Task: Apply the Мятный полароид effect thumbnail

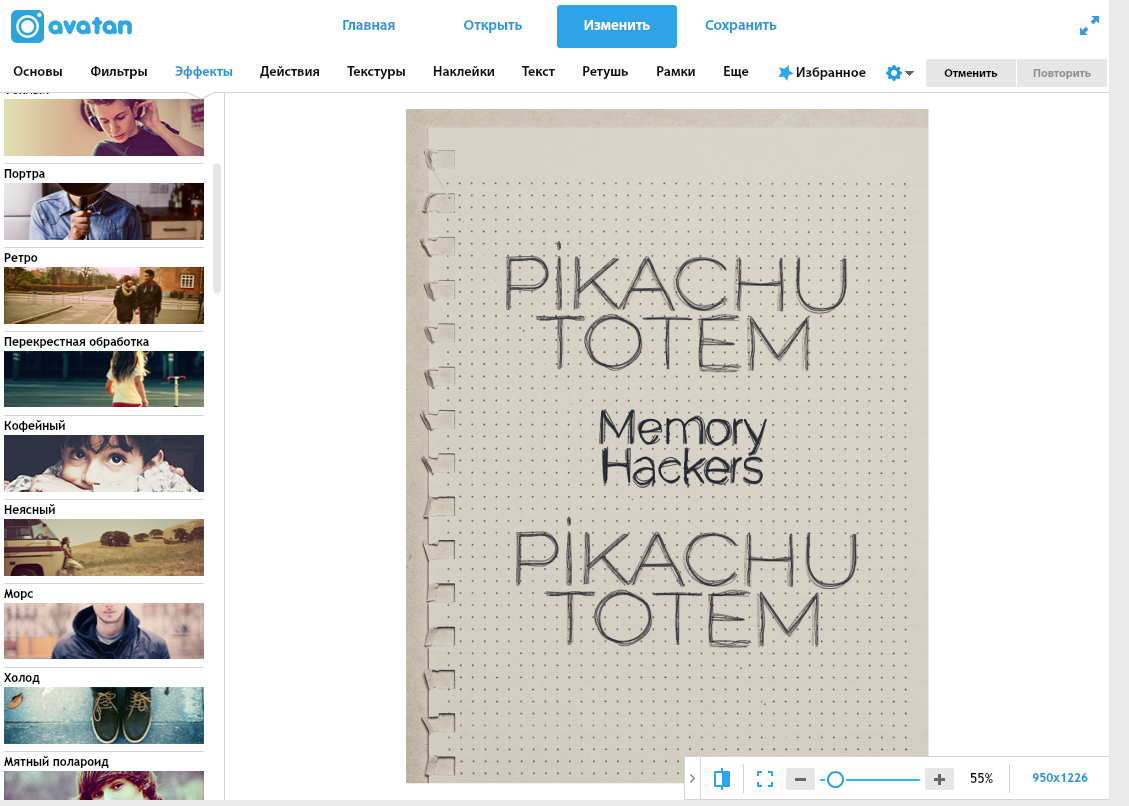Action: pyautogui.click(x=104, y=785)
